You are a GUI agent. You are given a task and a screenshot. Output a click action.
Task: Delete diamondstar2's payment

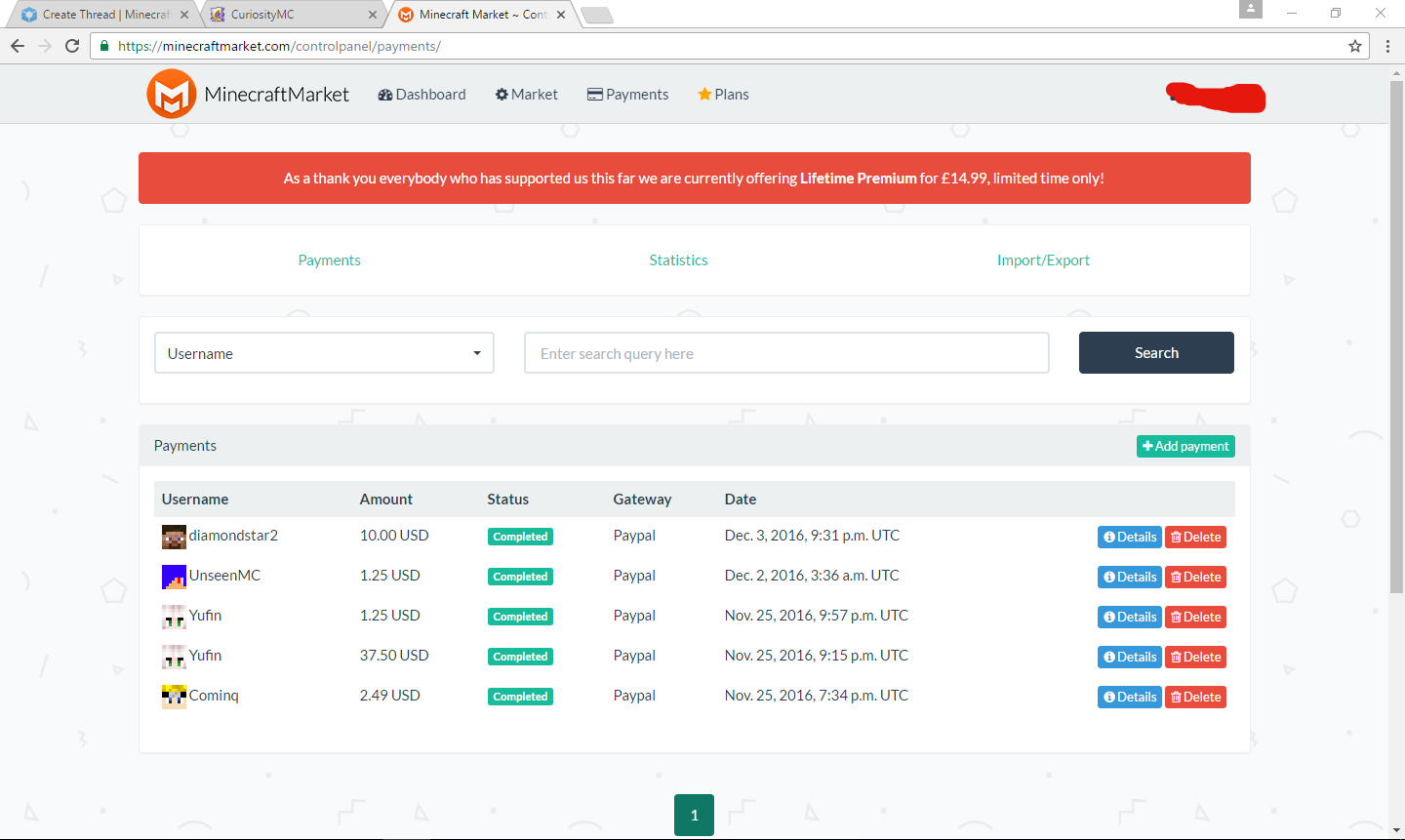click(x=1195, y=538)
